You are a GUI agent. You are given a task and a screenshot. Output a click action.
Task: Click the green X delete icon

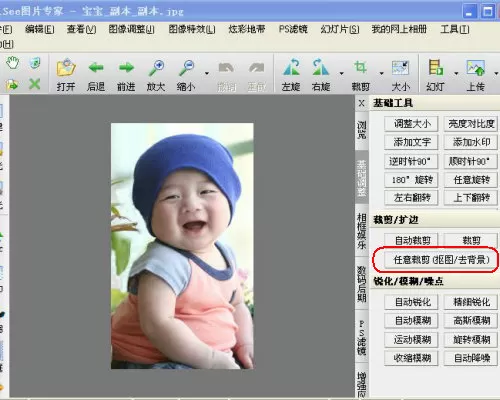[x=34, y=84]
